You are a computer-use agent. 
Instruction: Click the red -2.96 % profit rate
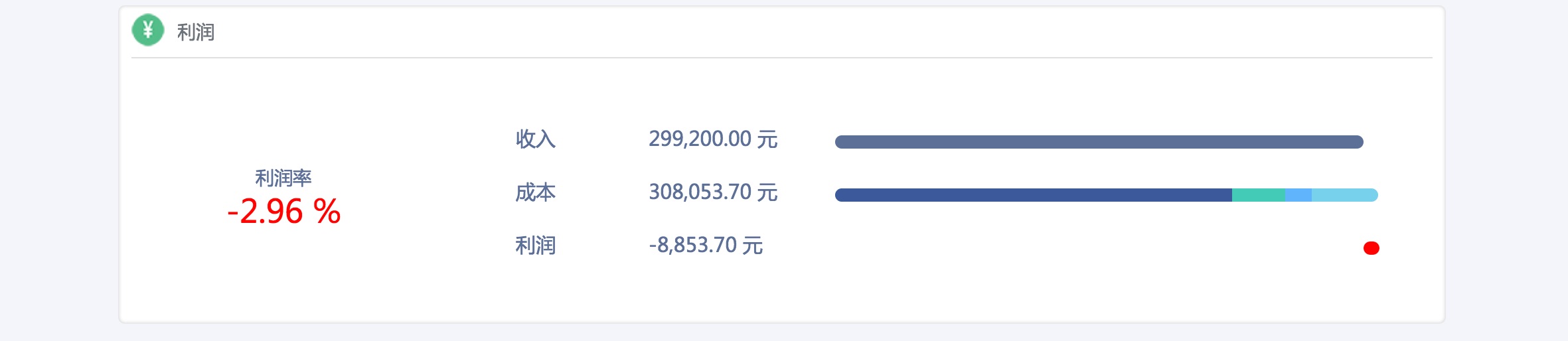(x=283, y=212)
